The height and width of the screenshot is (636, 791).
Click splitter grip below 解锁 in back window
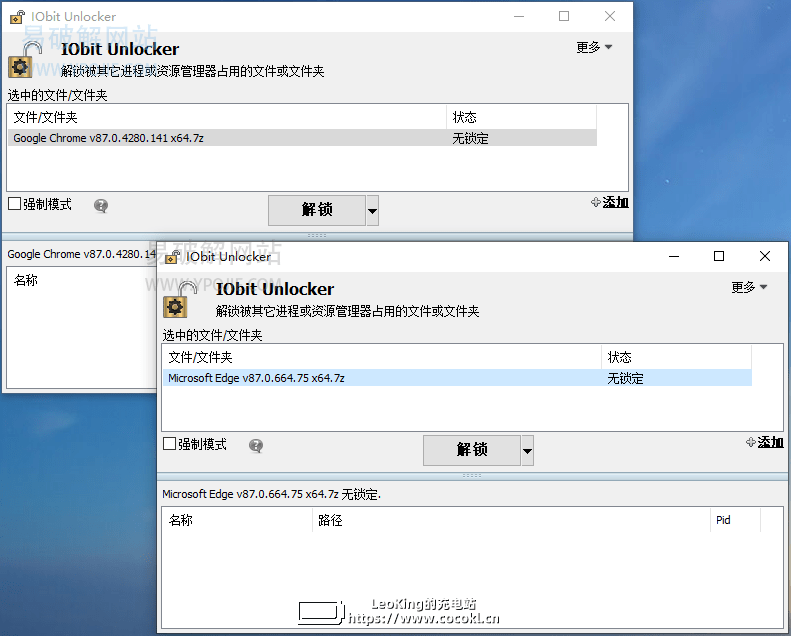[317, 236]
